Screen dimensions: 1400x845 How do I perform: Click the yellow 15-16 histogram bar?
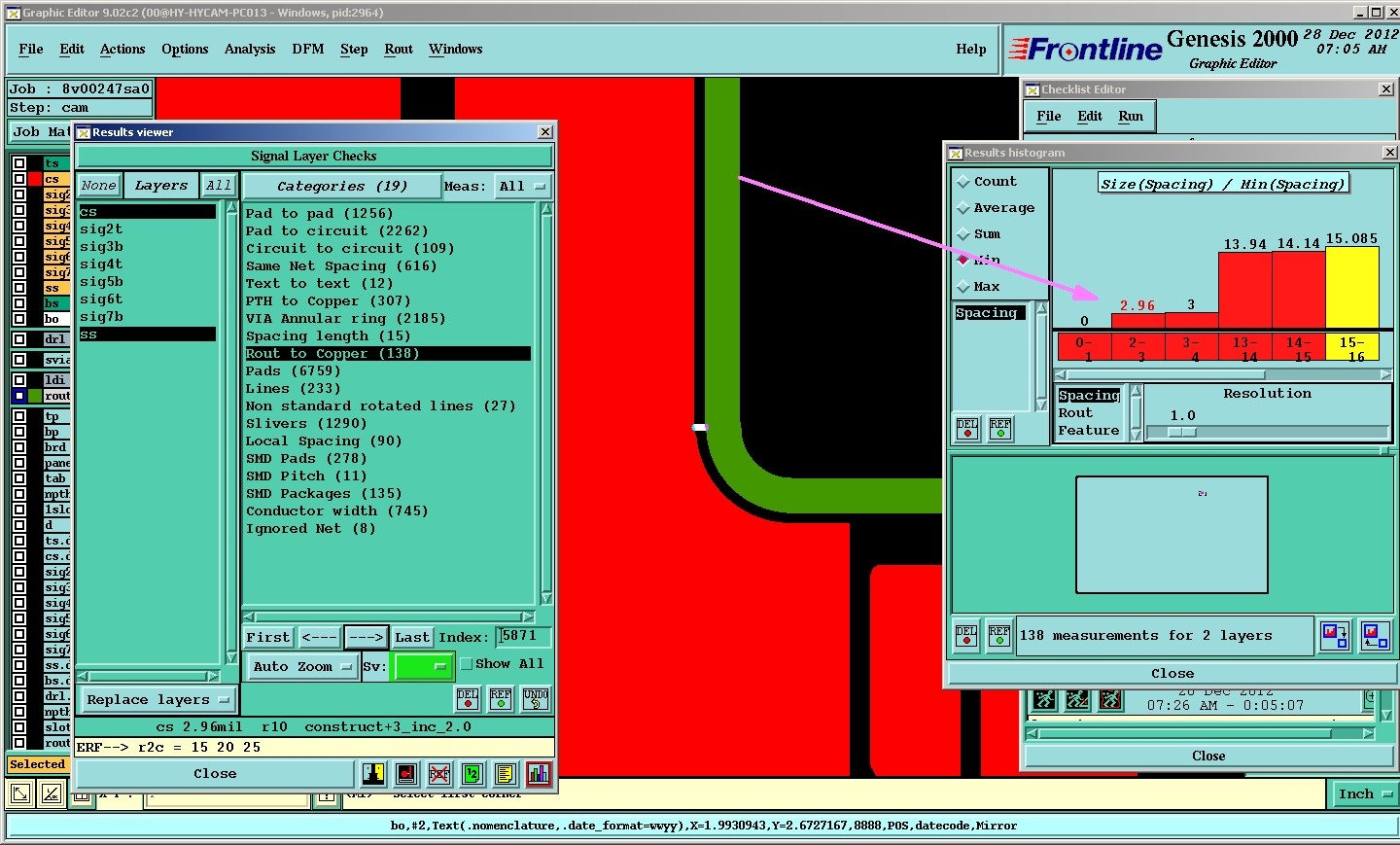[x=1352, y=287]
